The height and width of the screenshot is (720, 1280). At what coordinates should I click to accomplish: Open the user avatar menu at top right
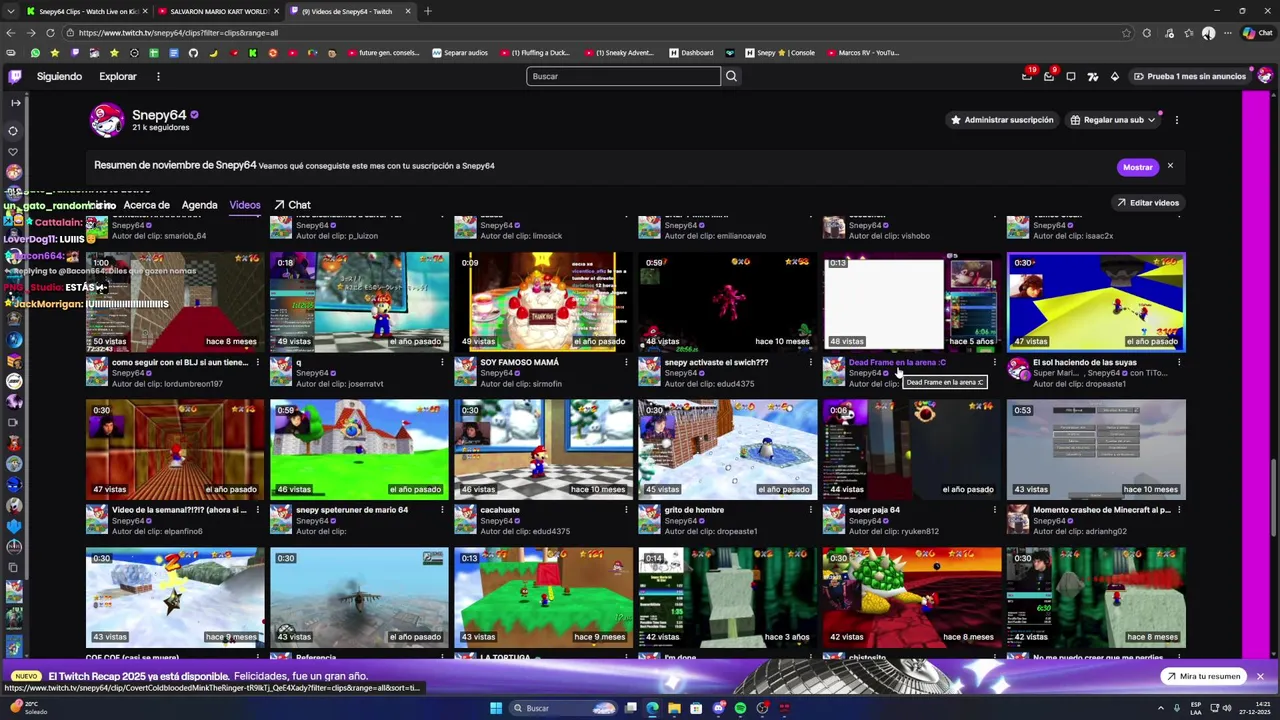(x=1265, y=76)
